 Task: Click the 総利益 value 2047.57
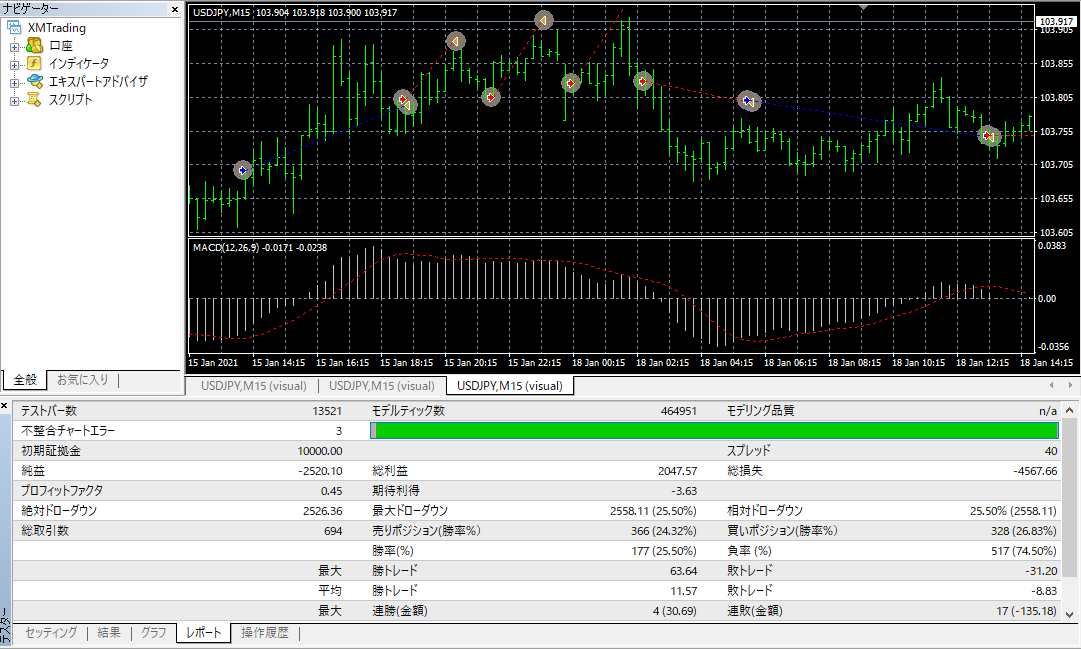pyautogui.click(x=677, y=471)
